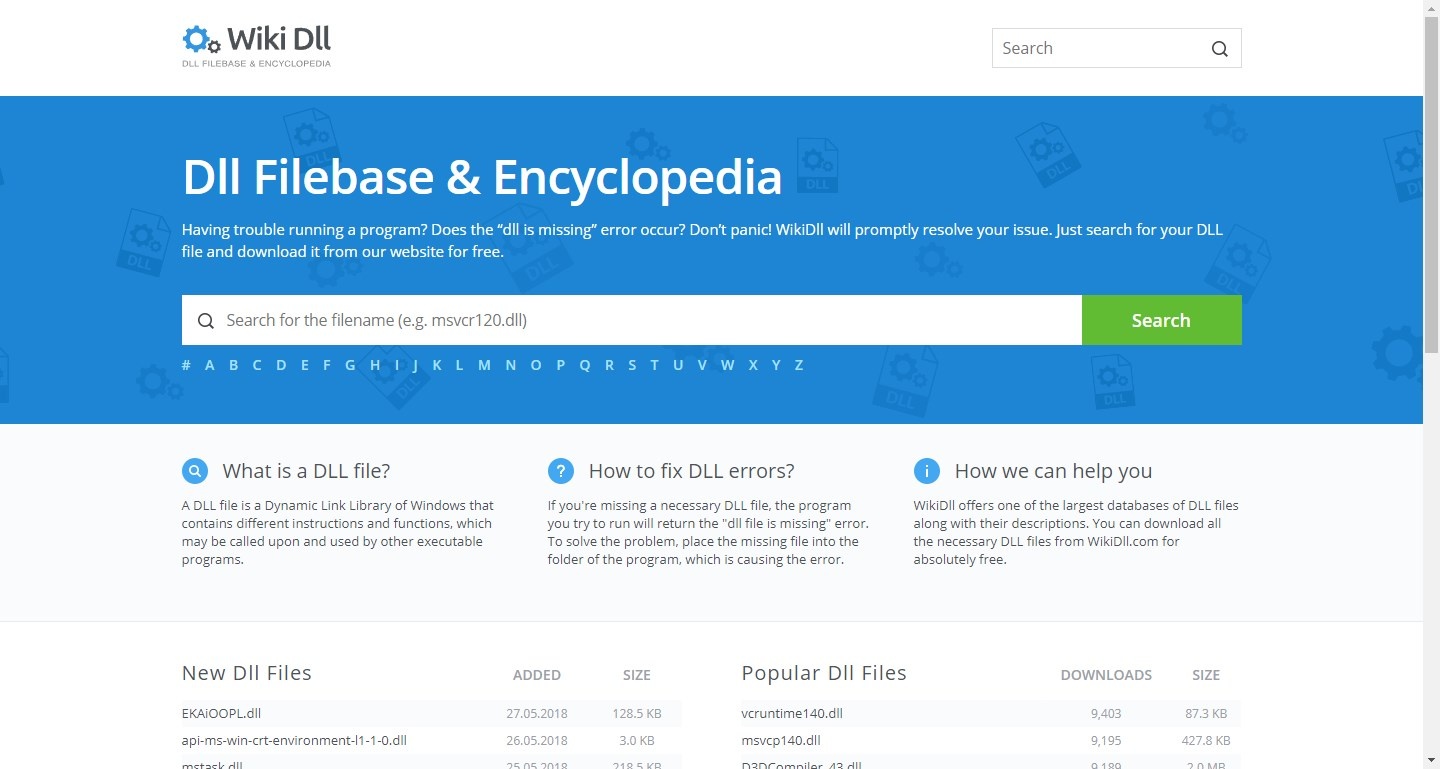Image resolution: width=1440 pixels, height=769 pixels.
Task: Click the '9,403' downloads value
Action: [1106, 714]
